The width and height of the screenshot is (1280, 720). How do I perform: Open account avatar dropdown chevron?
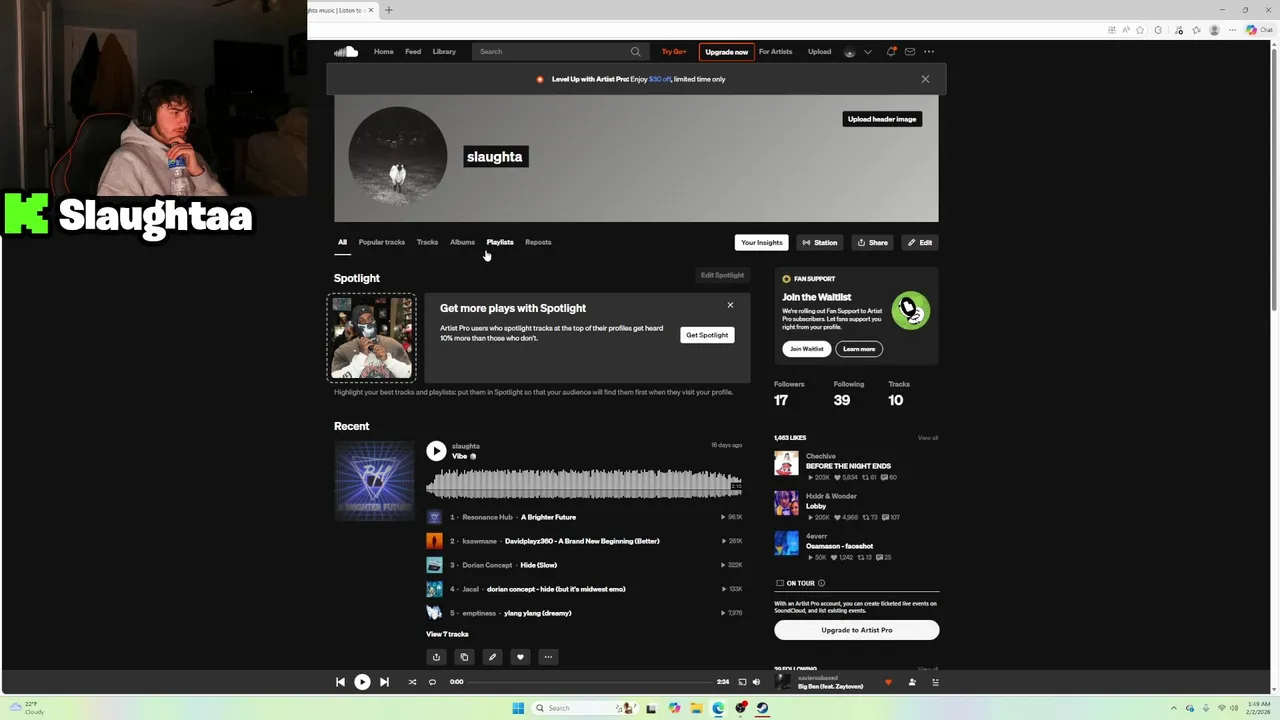pyautogui.click(x=868, y=52)
